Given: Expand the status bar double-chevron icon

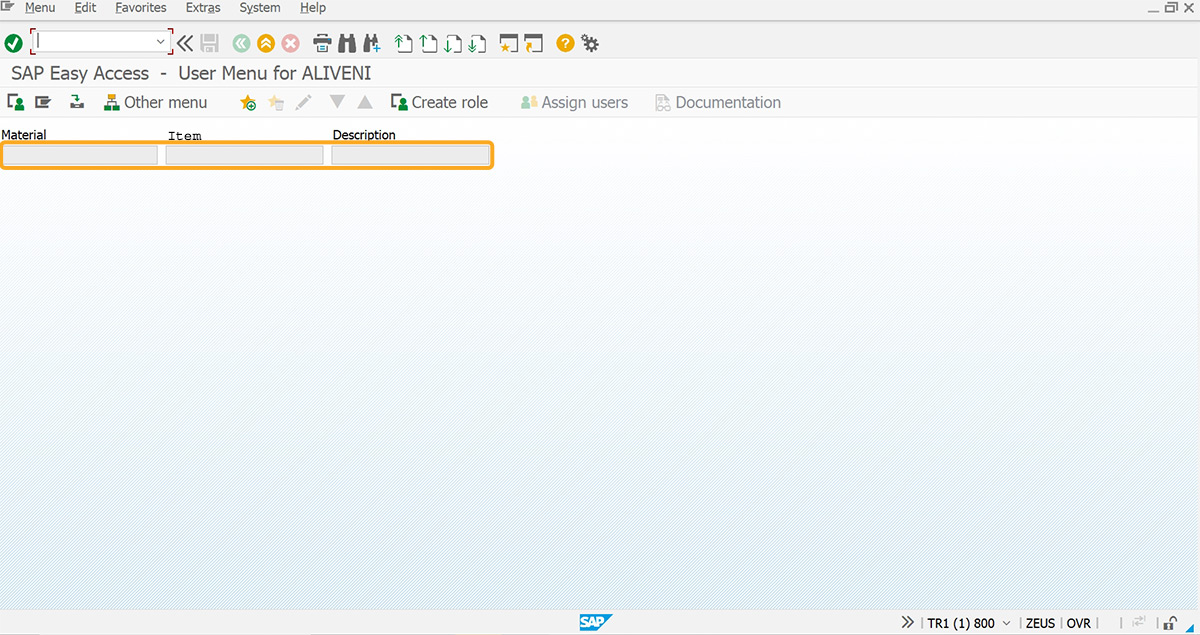Looking at the screenshot, I should [x=907, y=622].
